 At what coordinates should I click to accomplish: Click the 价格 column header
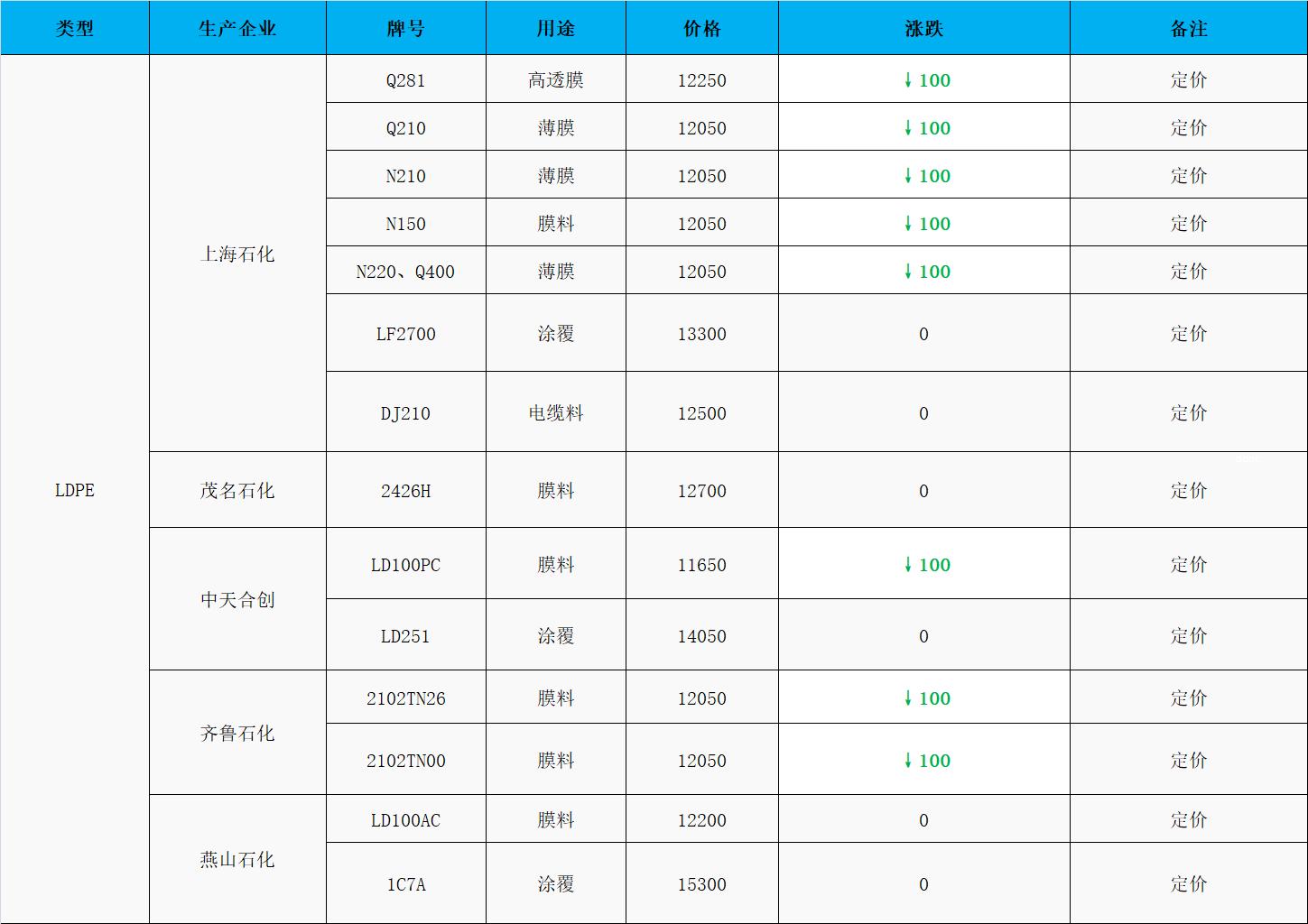[701, 29]
